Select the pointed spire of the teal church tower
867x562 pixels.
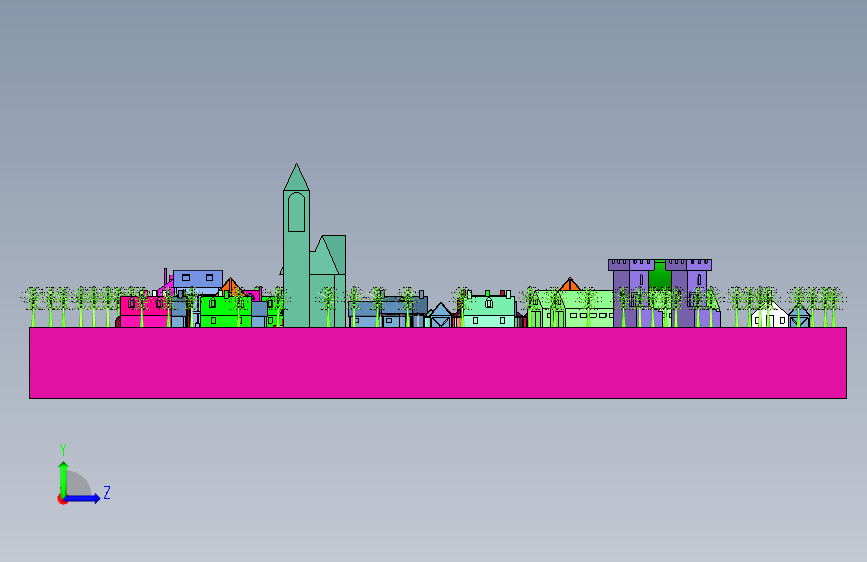pyautogui.click(x=296, y=178)
